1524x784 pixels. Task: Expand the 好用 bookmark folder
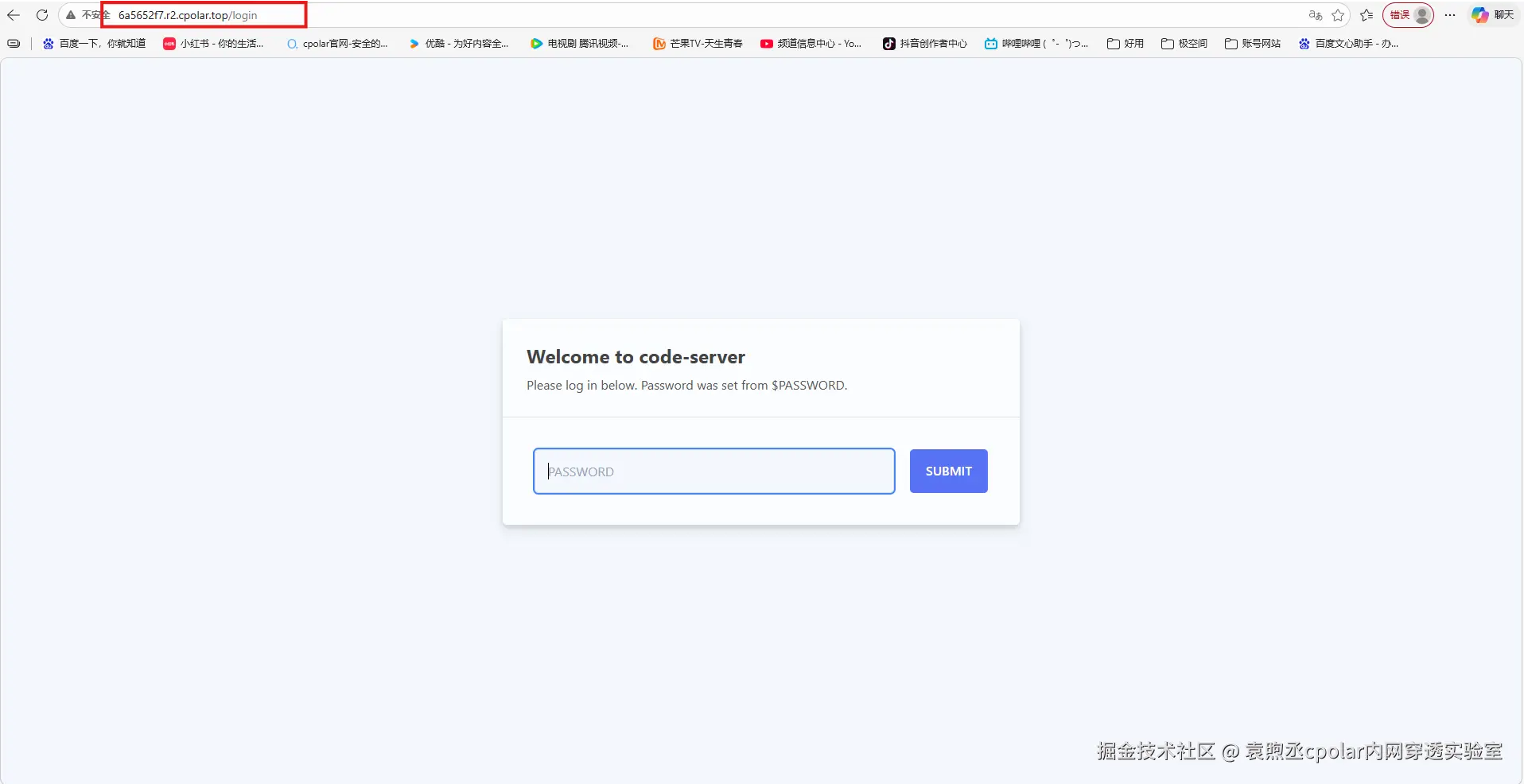pyautogui.click(x=1126, y=44)
